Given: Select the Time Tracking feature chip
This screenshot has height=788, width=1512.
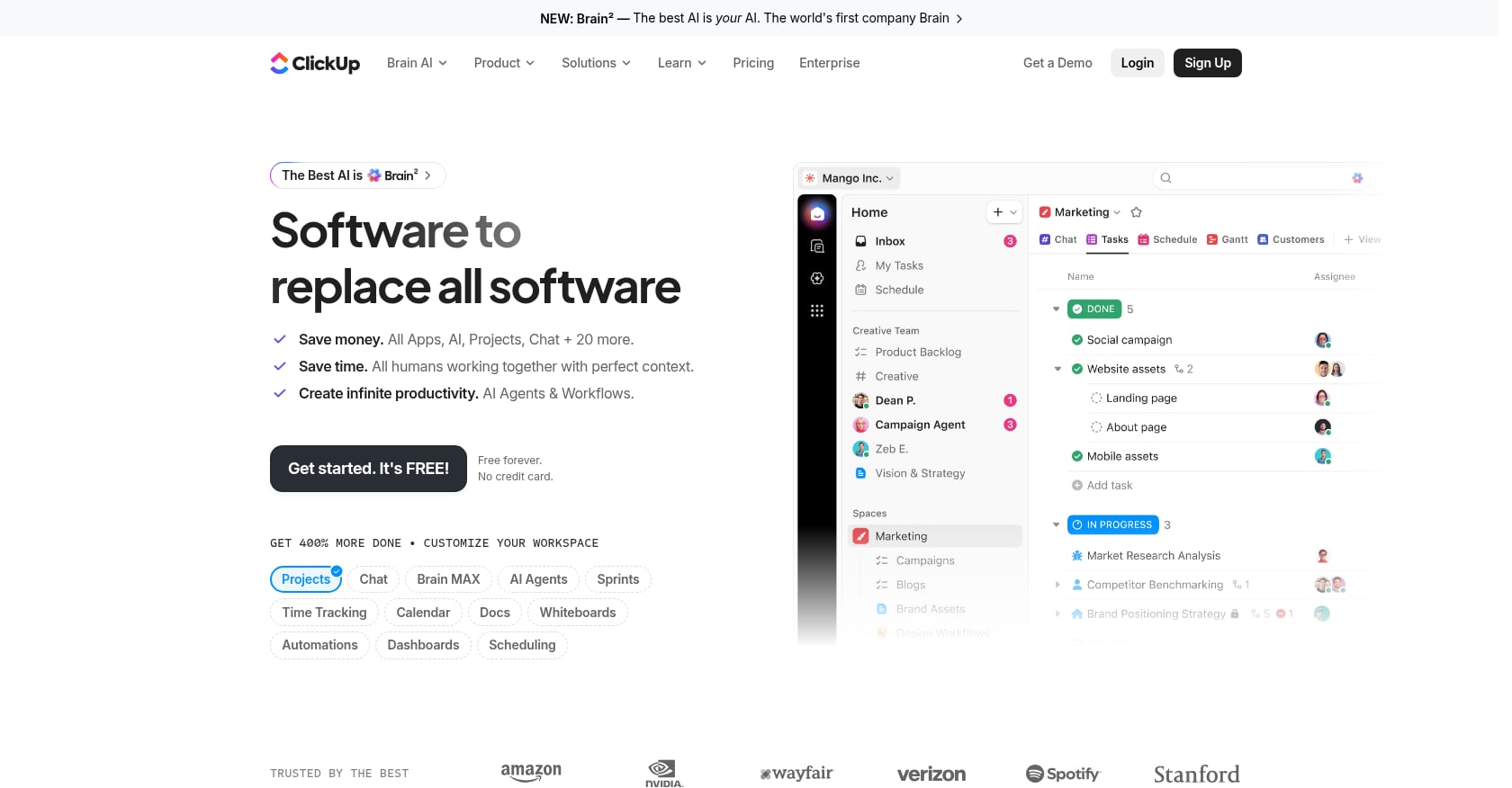Looking at the screenshot, I should tap(324, 613).
